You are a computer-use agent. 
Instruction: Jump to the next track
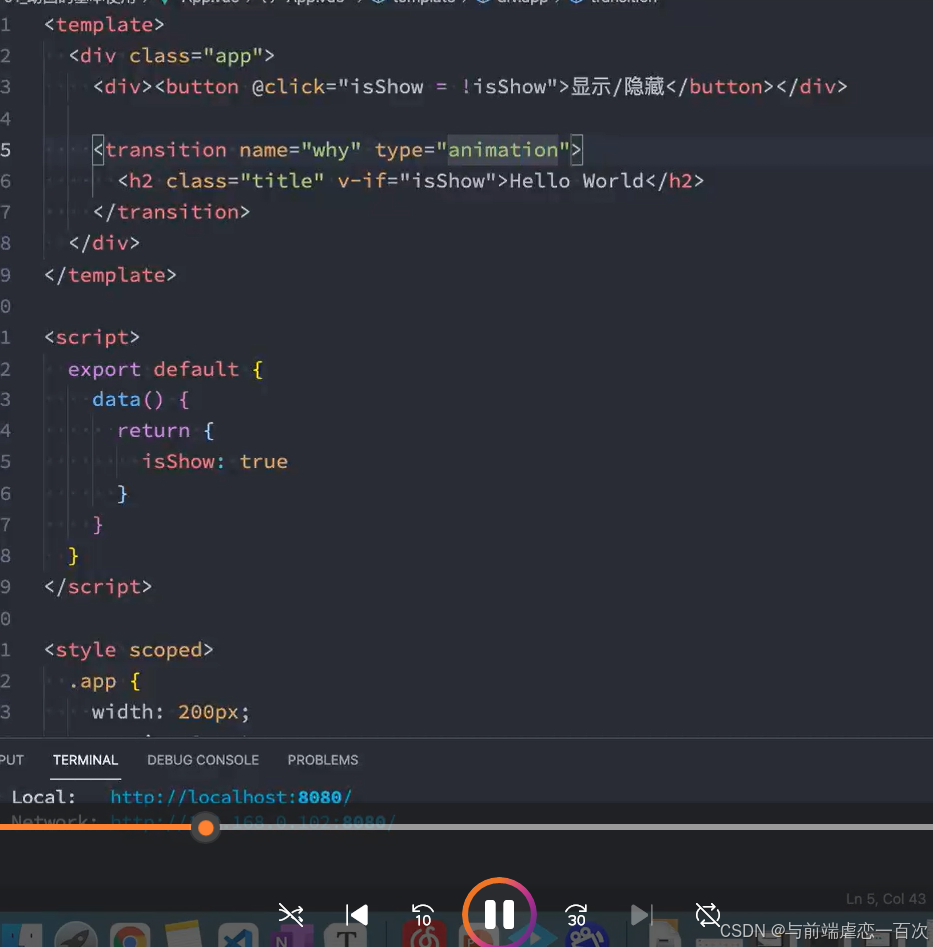641,914
